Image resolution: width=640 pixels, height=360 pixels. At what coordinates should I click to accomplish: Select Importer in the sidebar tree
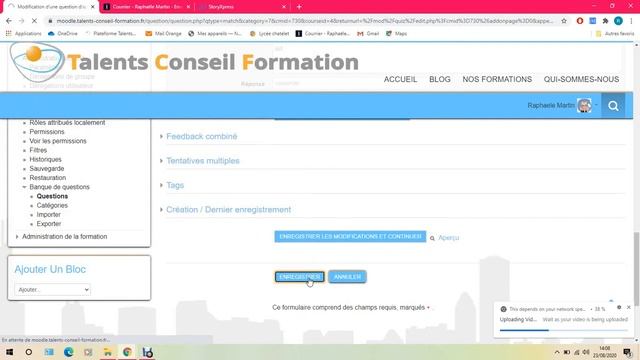click(49, 215)
